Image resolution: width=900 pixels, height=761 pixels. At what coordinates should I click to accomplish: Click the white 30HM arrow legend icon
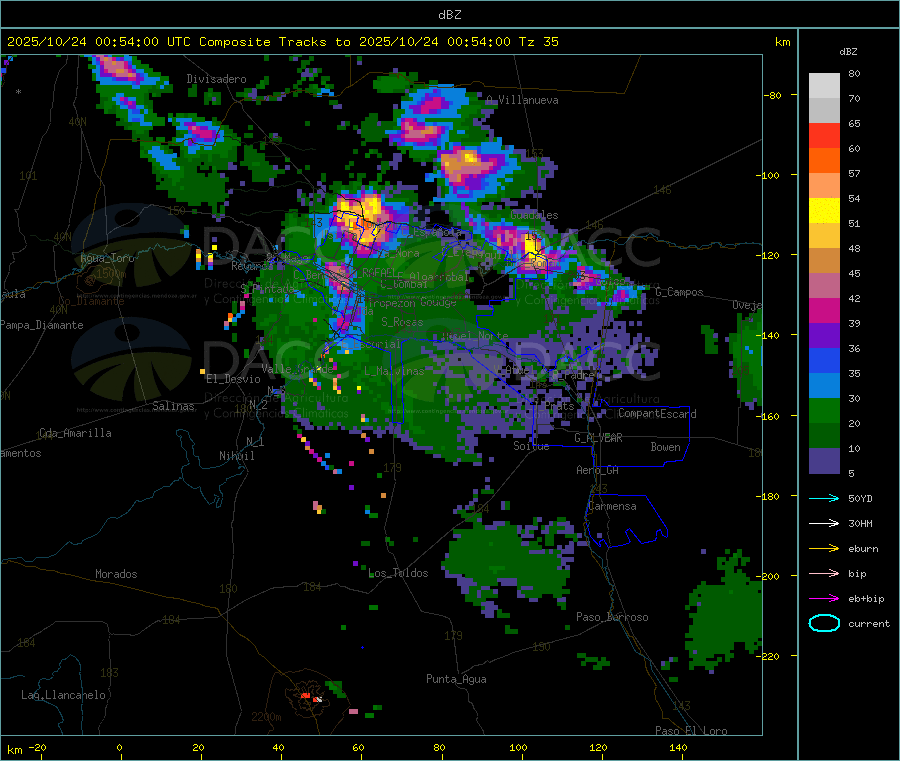824,523
